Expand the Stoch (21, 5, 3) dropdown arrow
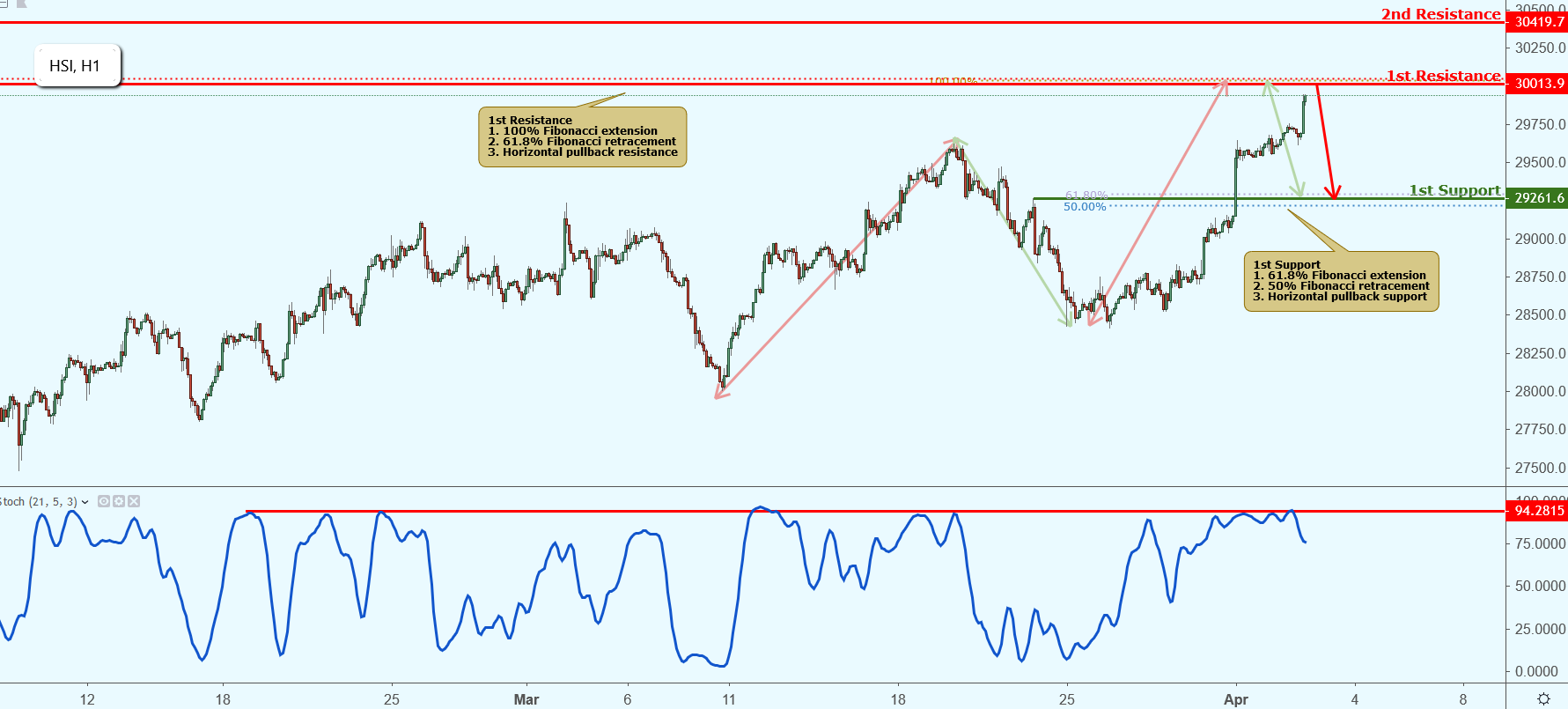1568x709 pixels. tap(85, 502)
